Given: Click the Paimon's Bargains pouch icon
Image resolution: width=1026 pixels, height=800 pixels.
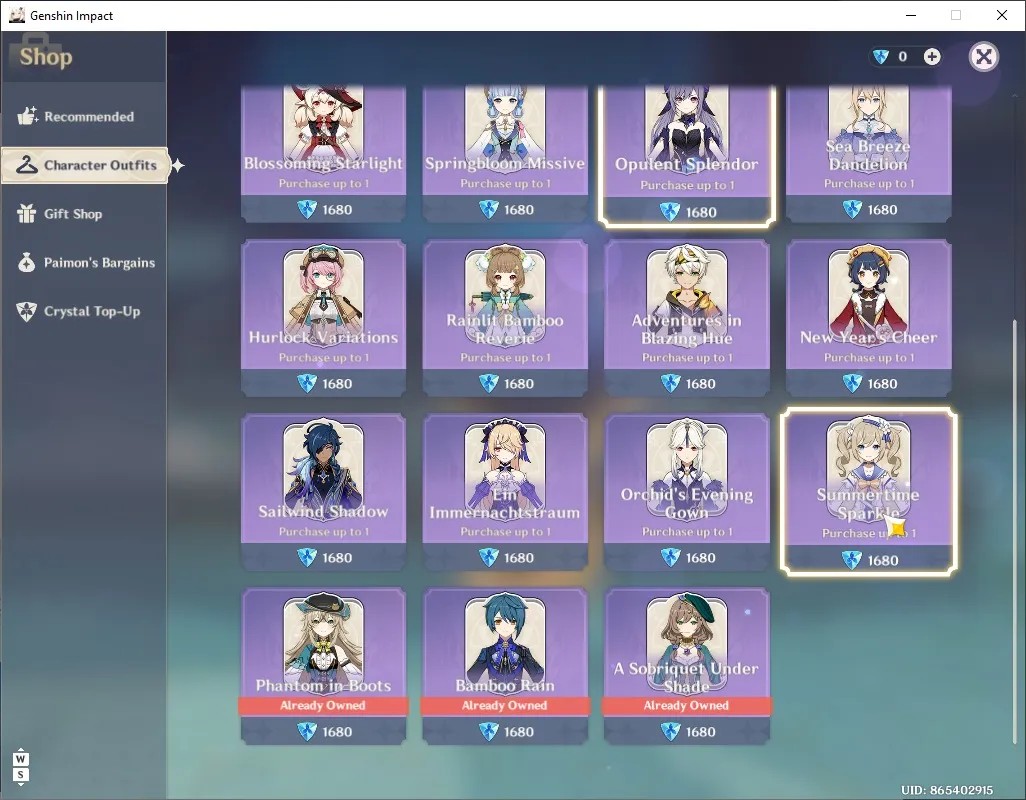Looking at the screenshot, I should click(x=26, y=262).
